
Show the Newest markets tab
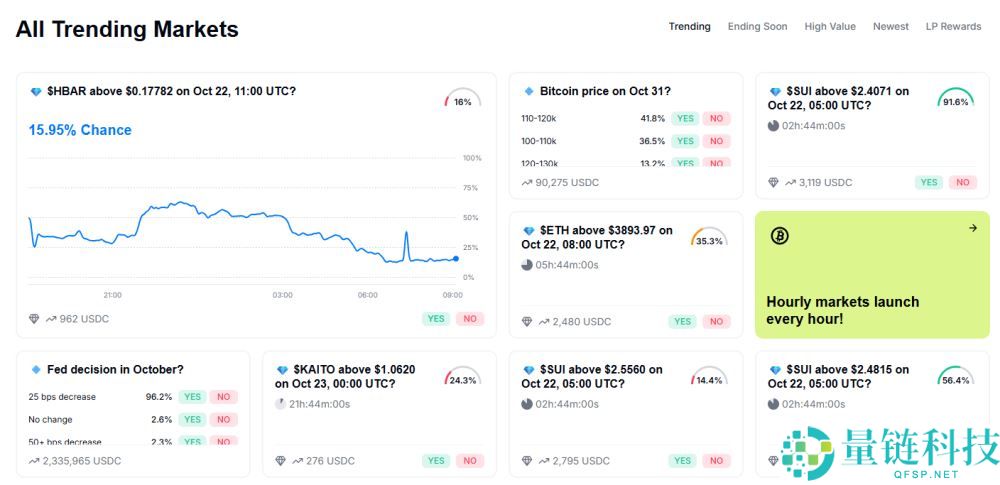tap(890, 27)
